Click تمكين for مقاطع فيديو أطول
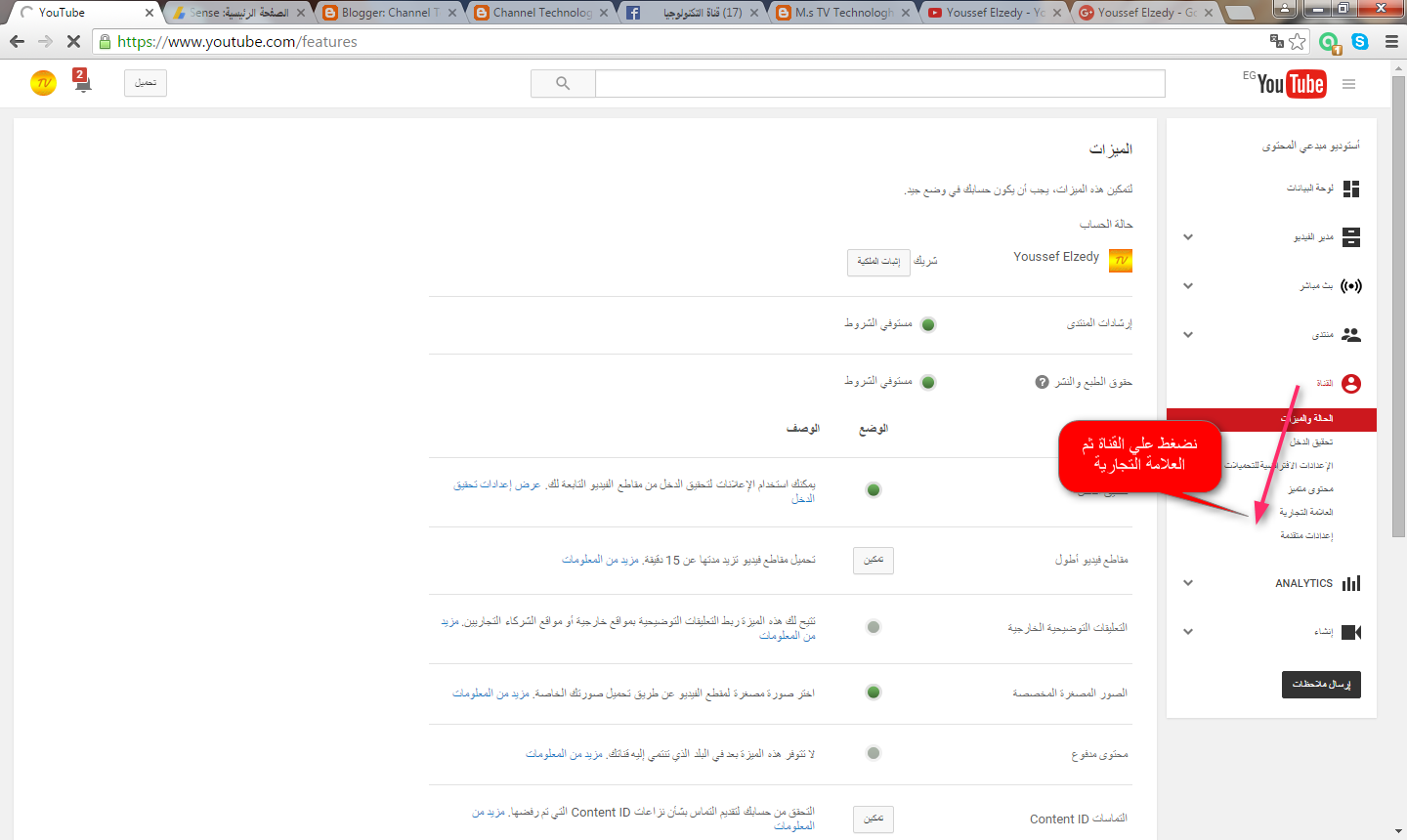 (x=874, y=560)
